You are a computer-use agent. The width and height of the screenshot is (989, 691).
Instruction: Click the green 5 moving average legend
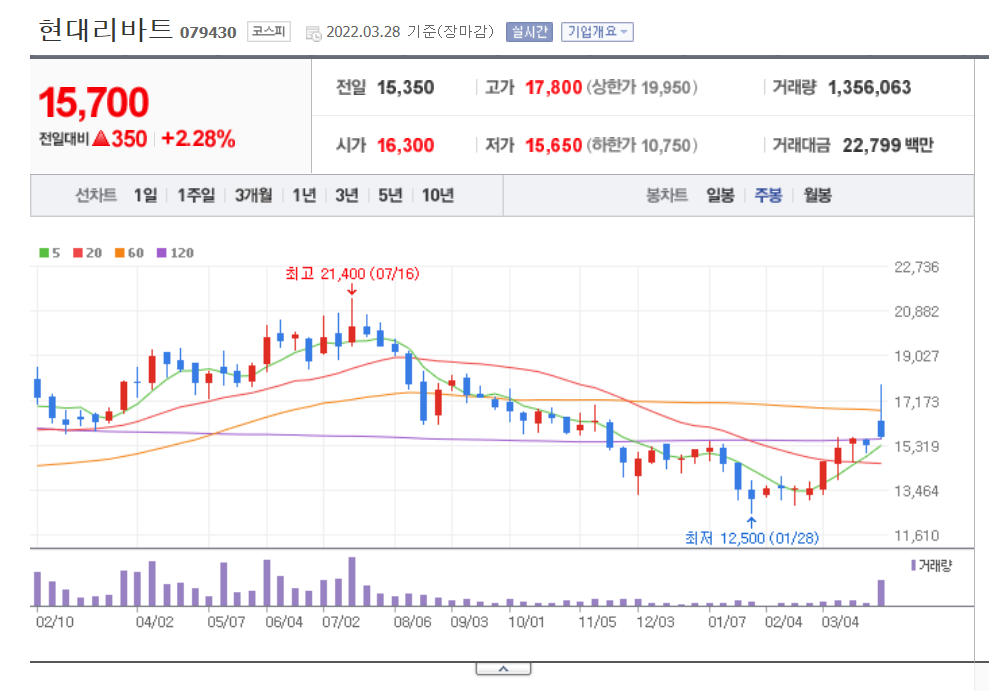tap(50, 253)
